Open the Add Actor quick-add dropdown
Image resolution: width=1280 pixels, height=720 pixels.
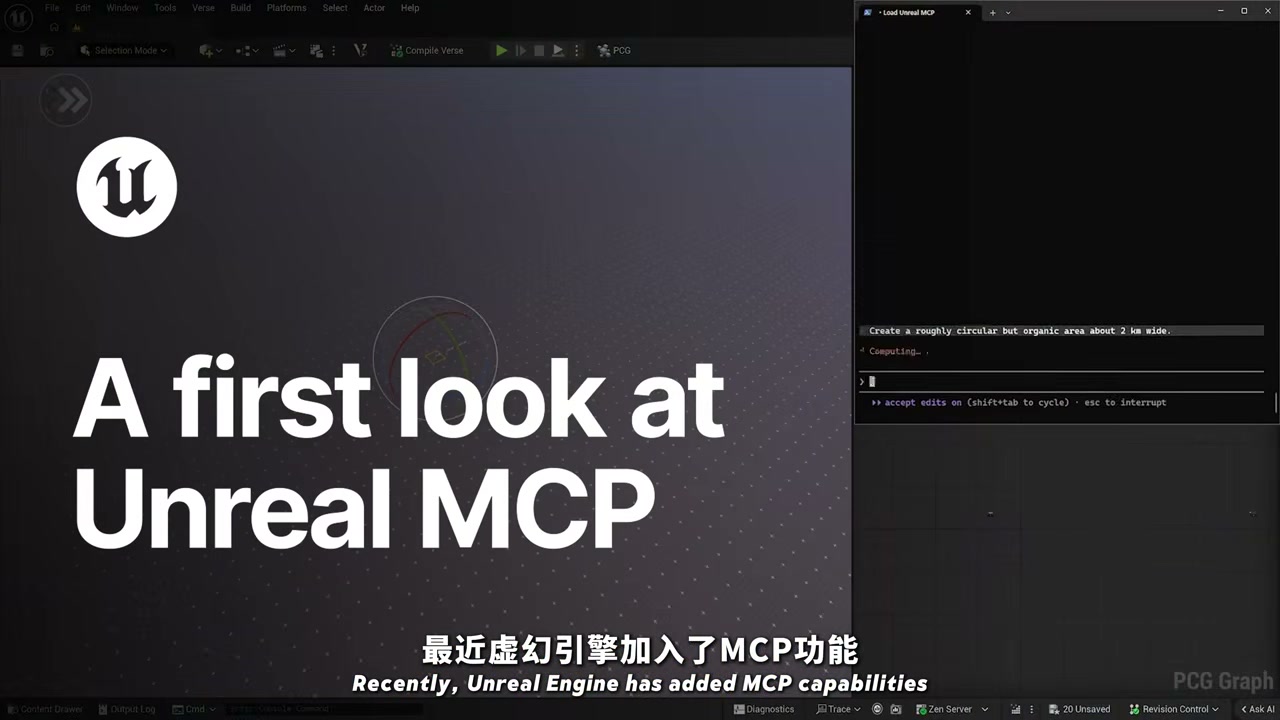click(210, 50)
